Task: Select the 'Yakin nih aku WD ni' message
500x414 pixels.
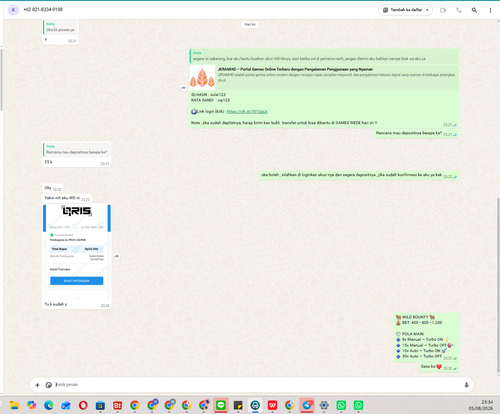Action: [x=67, y=198]
